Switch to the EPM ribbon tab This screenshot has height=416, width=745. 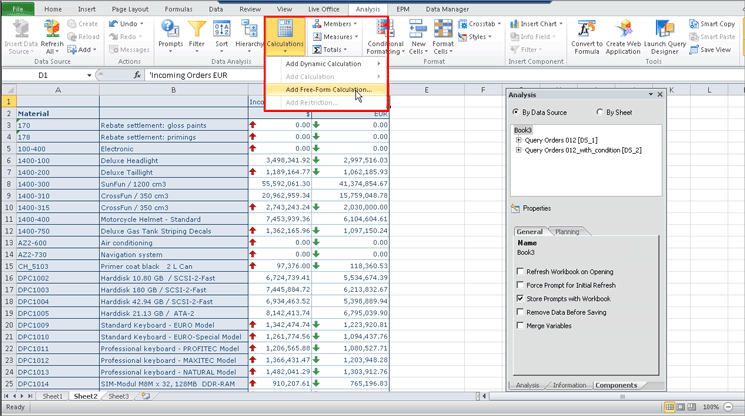[403, 9]
